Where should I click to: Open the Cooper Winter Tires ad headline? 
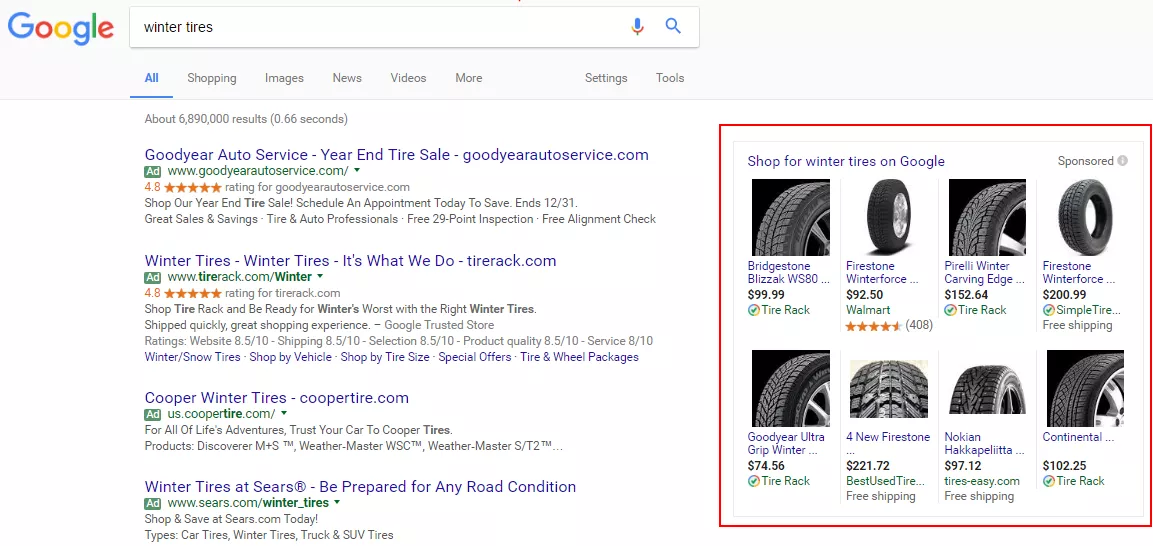(276, 398)
